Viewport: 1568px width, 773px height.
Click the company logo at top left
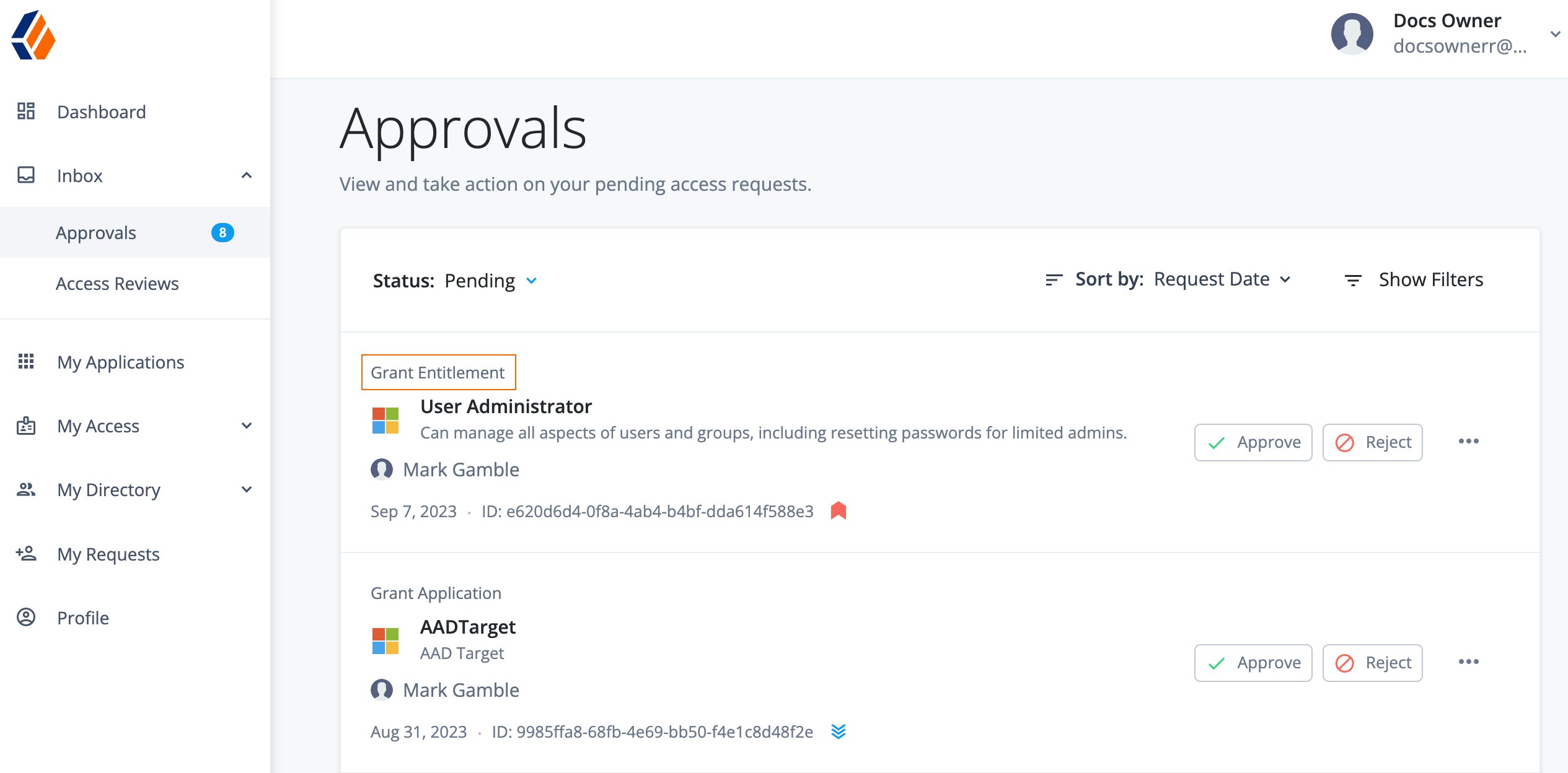[x=32, y=35]
